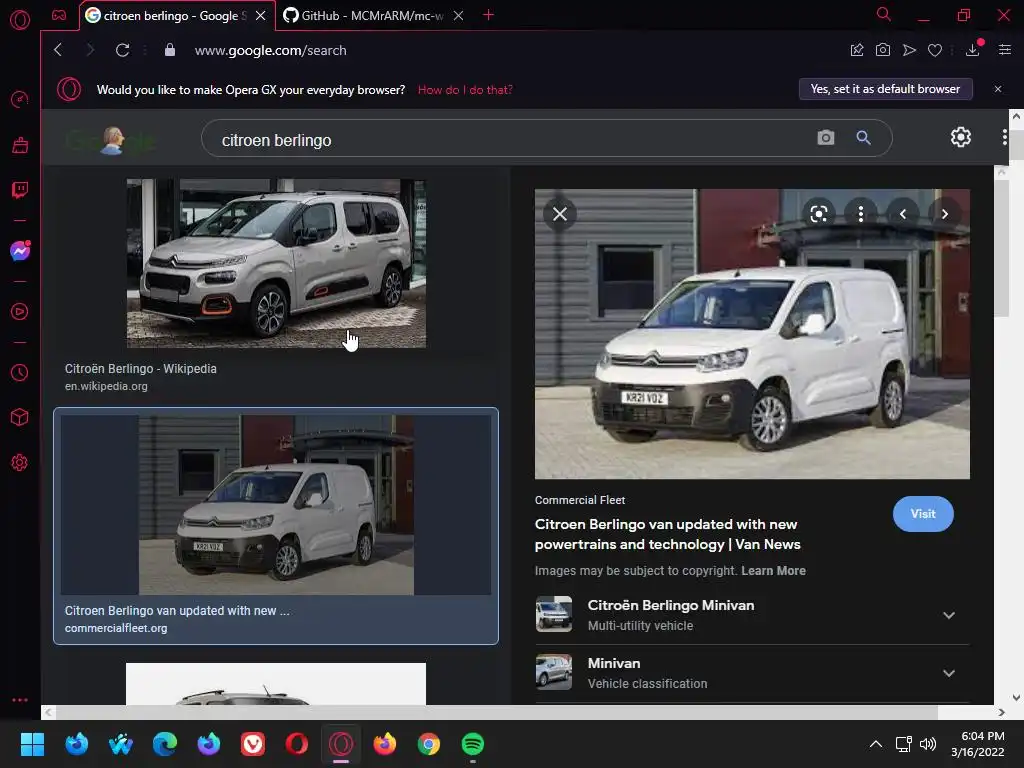Search inside image with Lens icon
The image size is (1024, 768).
pyautogui.click(x=819, y=214)
